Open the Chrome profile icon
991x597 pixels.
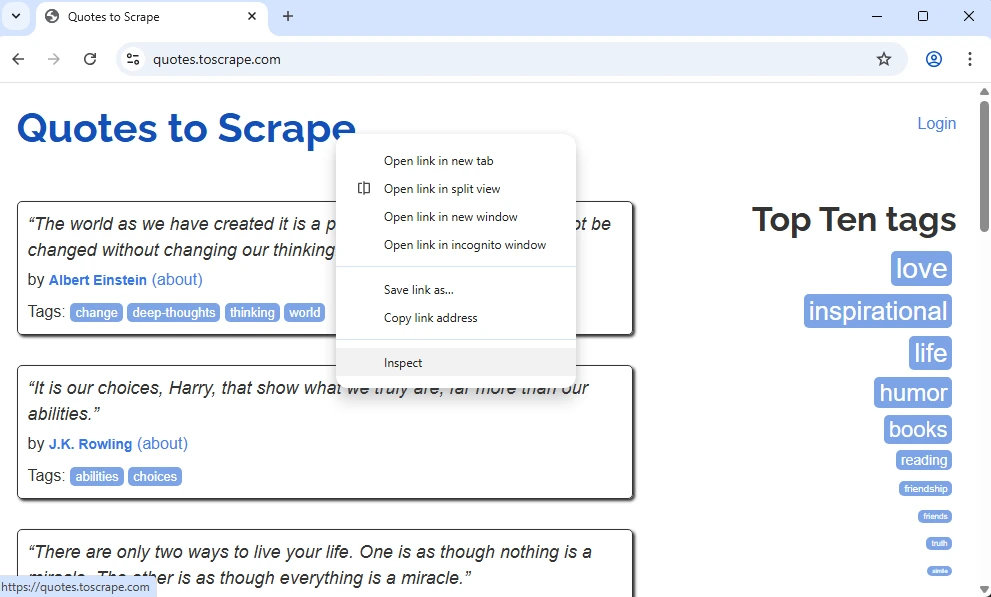pos(934,59)
